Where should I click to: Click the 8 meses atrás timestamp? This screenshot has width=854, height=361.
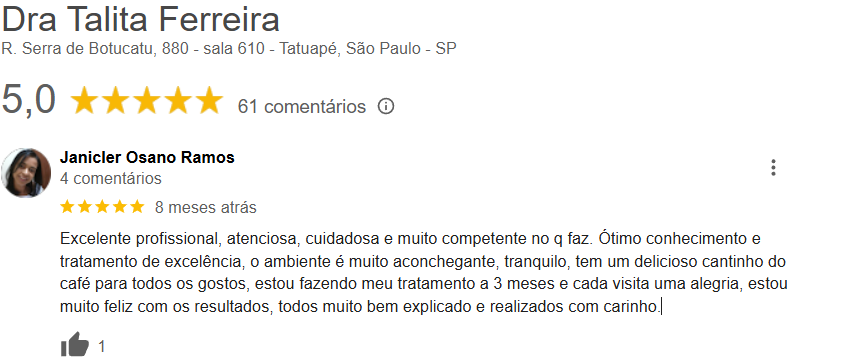205,207
